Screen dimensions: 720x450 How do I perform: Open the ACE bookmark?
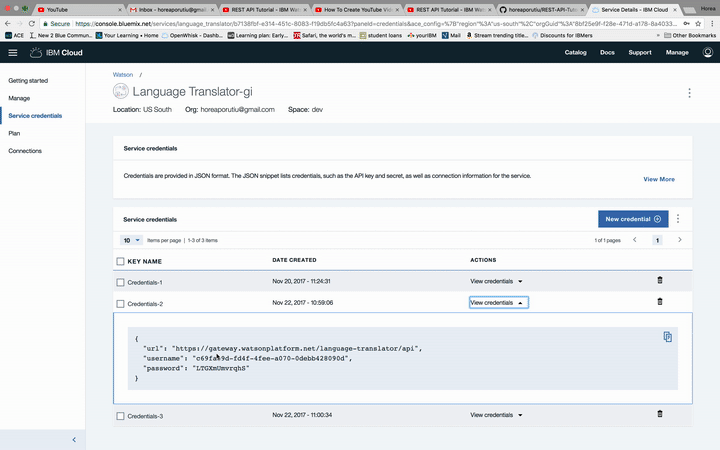[x=14, y=35]
